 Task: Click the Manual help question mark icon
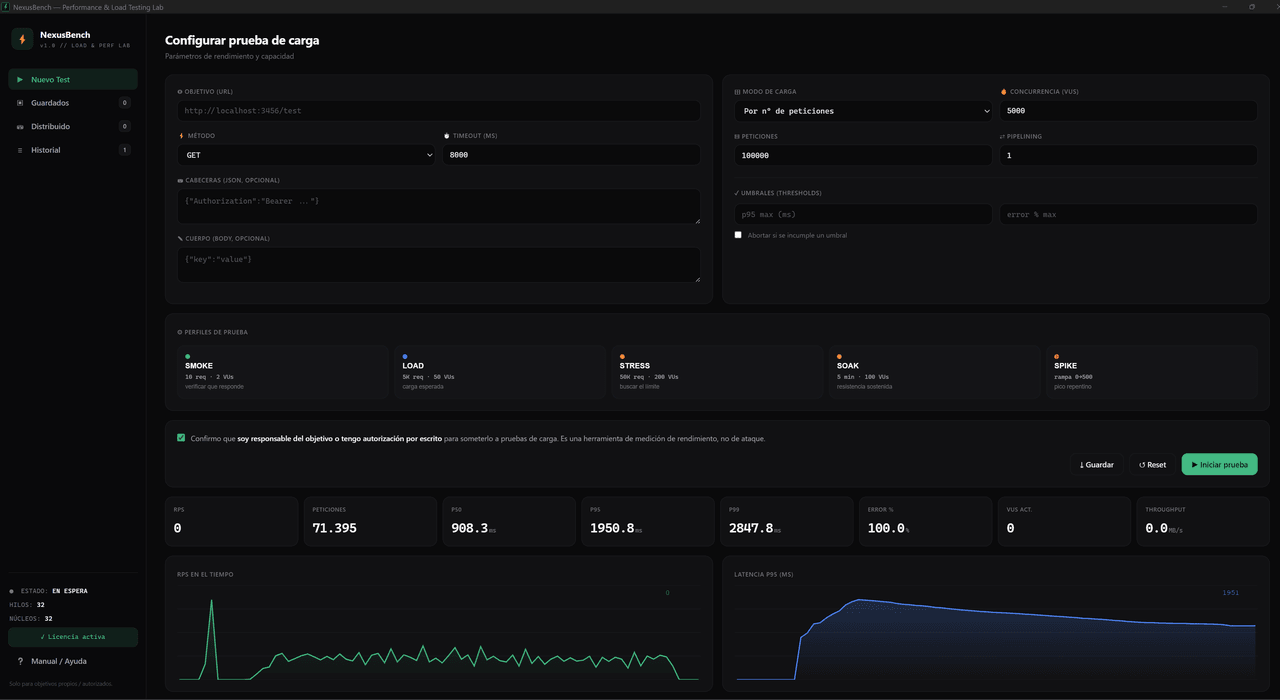(20, 661)
